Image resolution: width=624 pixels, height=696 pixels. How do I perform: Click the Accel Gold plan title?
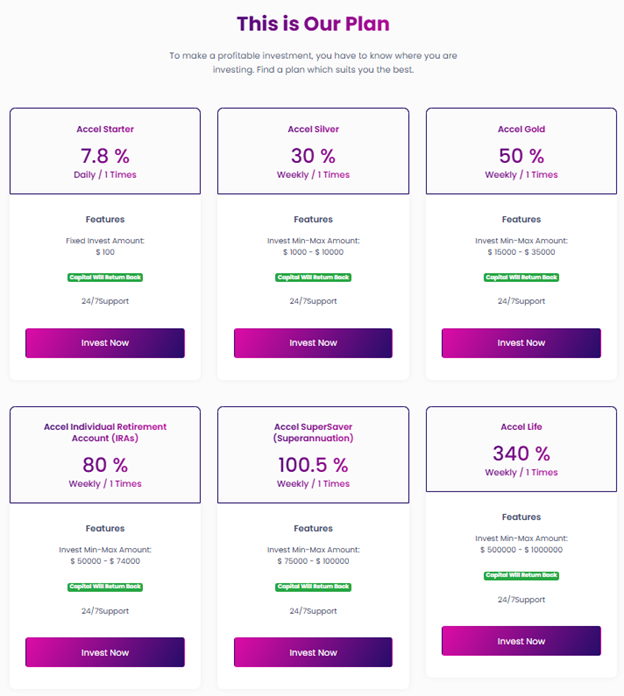521,129
